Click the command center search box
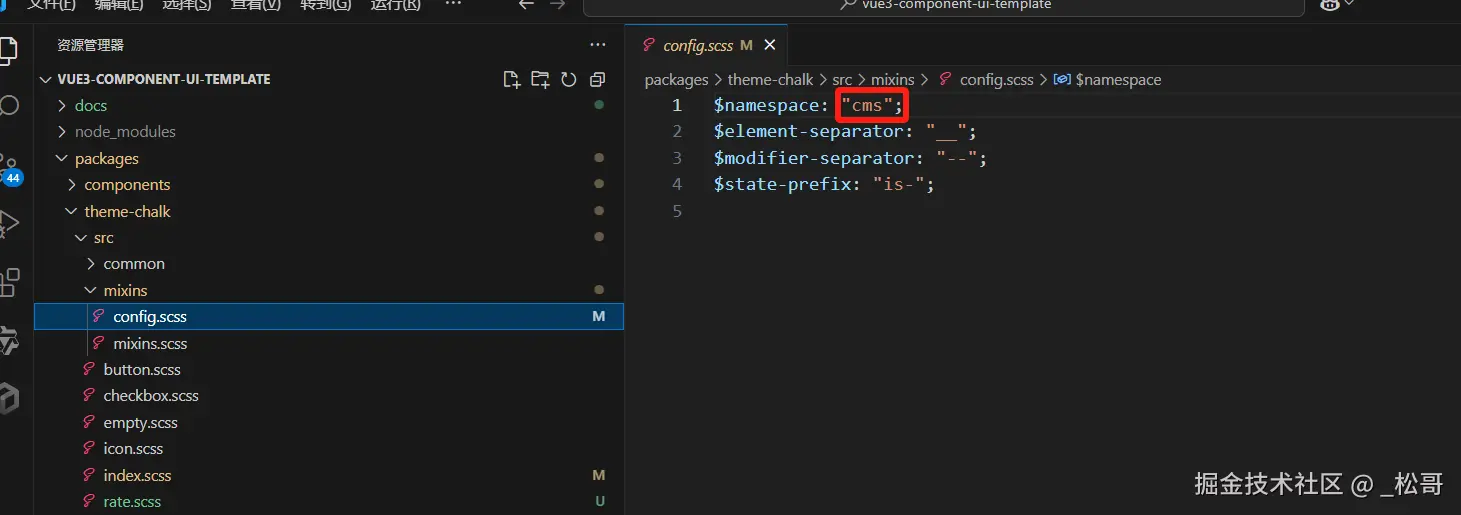 [x=944, y=5]
